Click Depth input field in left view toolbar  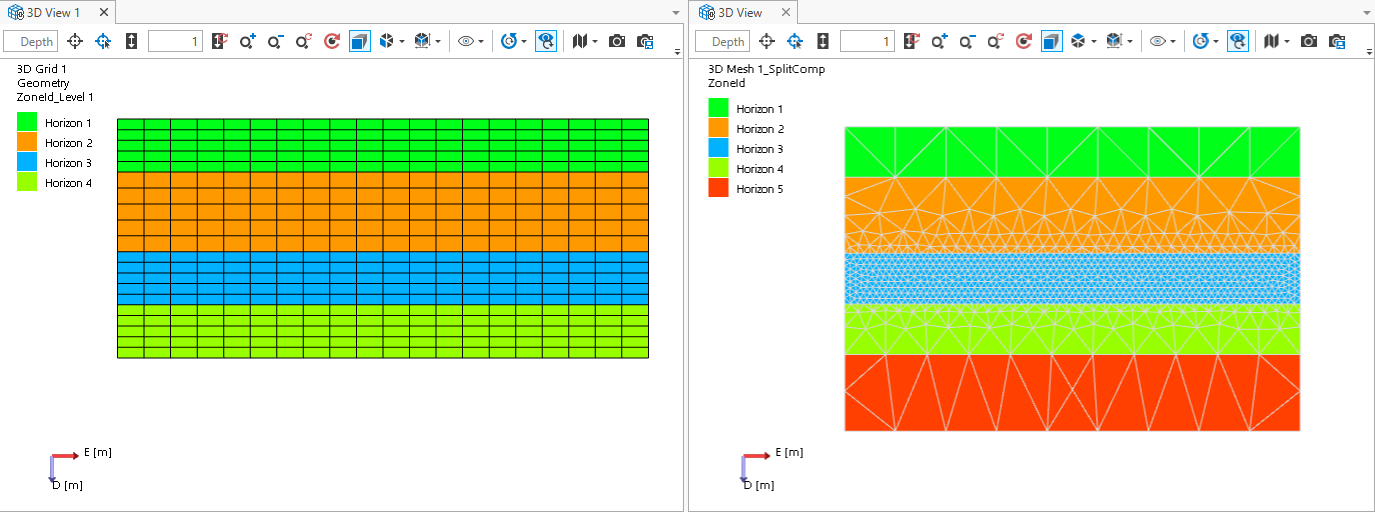[31, 41]
